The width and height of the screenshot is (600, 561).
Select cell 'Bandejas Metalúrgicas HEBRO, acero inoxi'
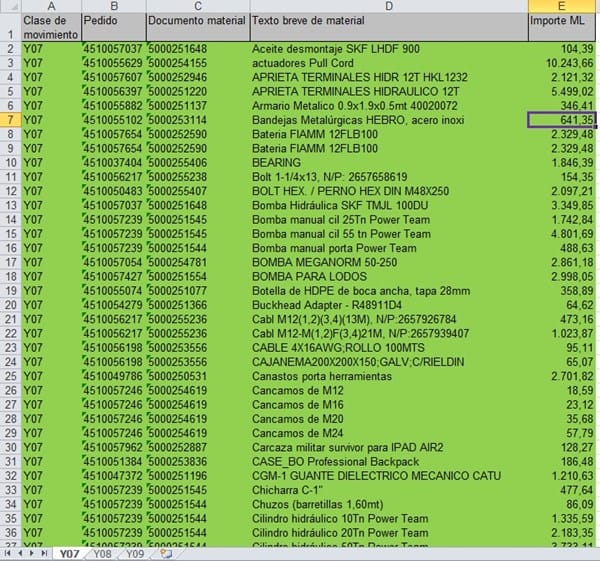[x=389, y=120]
